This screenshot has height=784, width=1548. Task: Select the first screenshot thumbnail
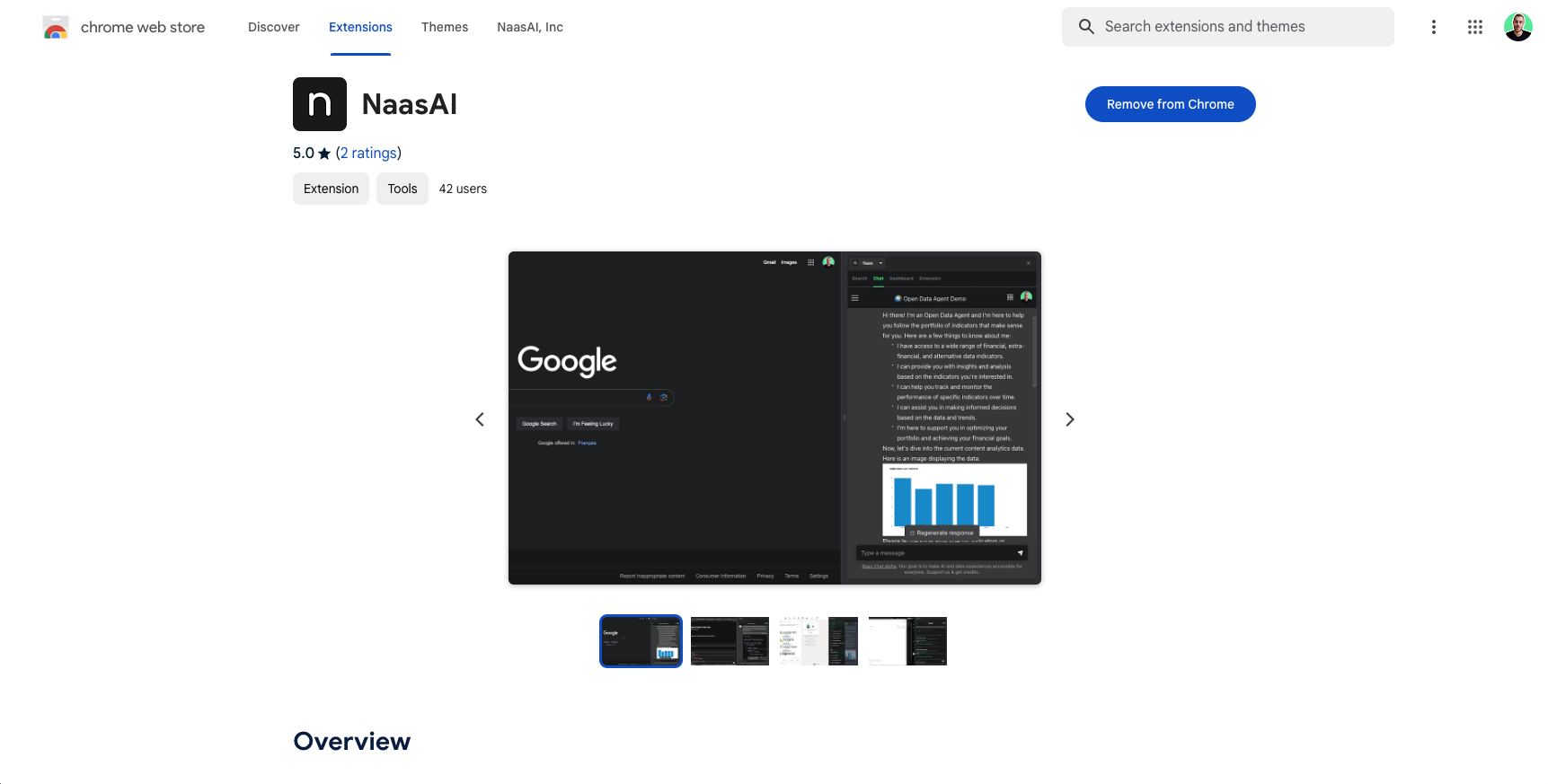point(641,641)
